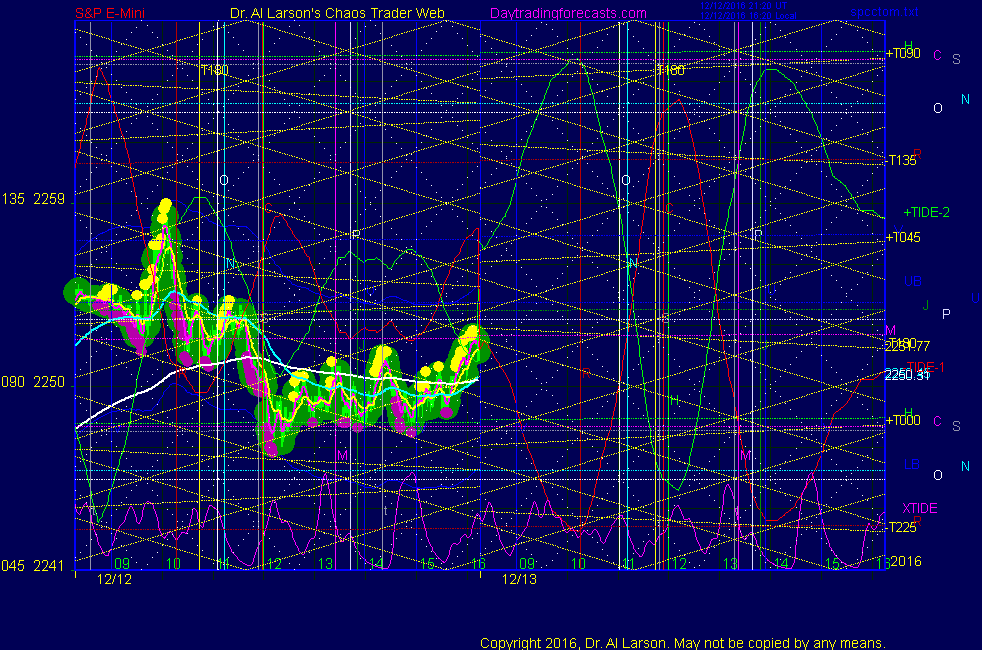The height and width of the screenshot is (650, 982).
Task: Click the '-T225' level label
Action: pyautogui.click(x=901, y=527)
